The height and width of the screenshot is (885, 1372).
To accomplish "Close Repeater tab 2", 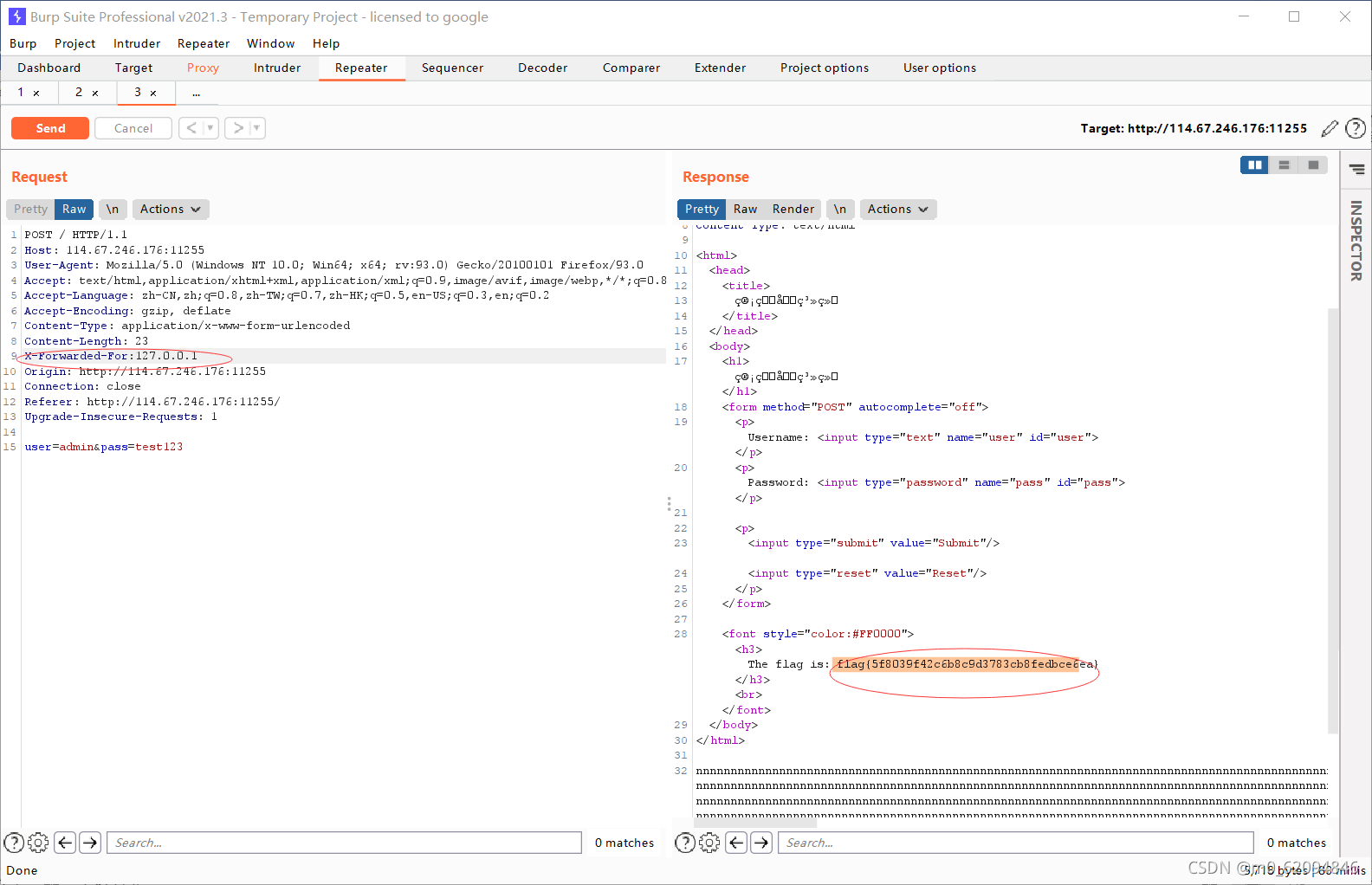I will coord(95,94).
